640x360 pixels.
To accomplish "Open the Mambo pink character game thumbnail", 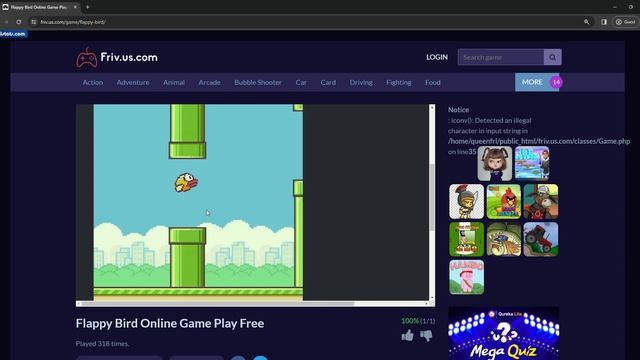I will (x=467, y=277).
